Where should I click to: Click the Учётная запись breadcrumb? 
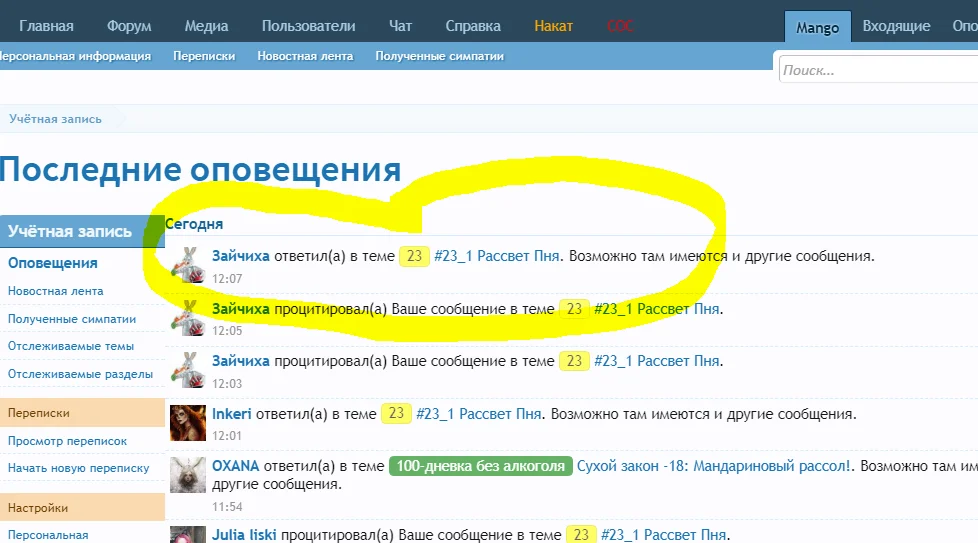click(x=55, y=119)
